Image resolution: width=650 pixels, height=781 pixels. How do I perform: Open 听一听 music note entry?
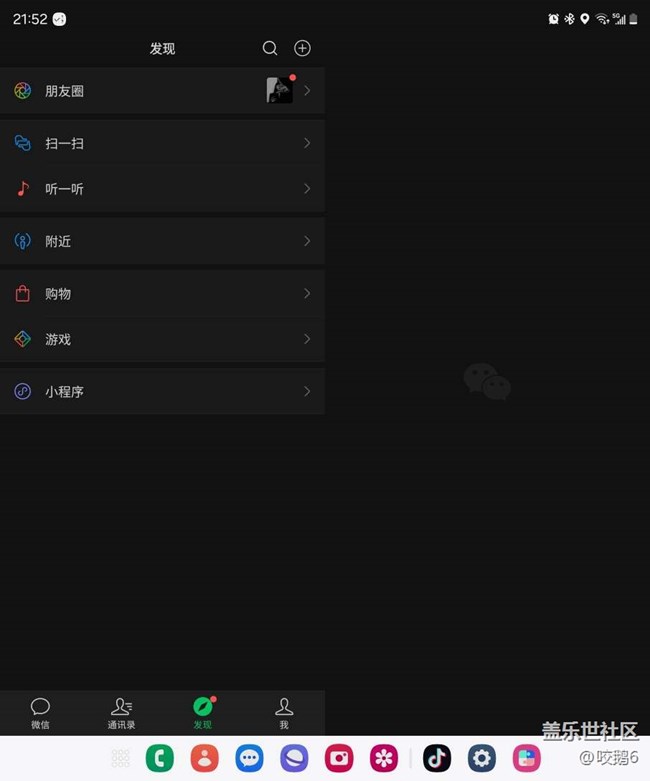pyautogui.click(x=162, y=189)
